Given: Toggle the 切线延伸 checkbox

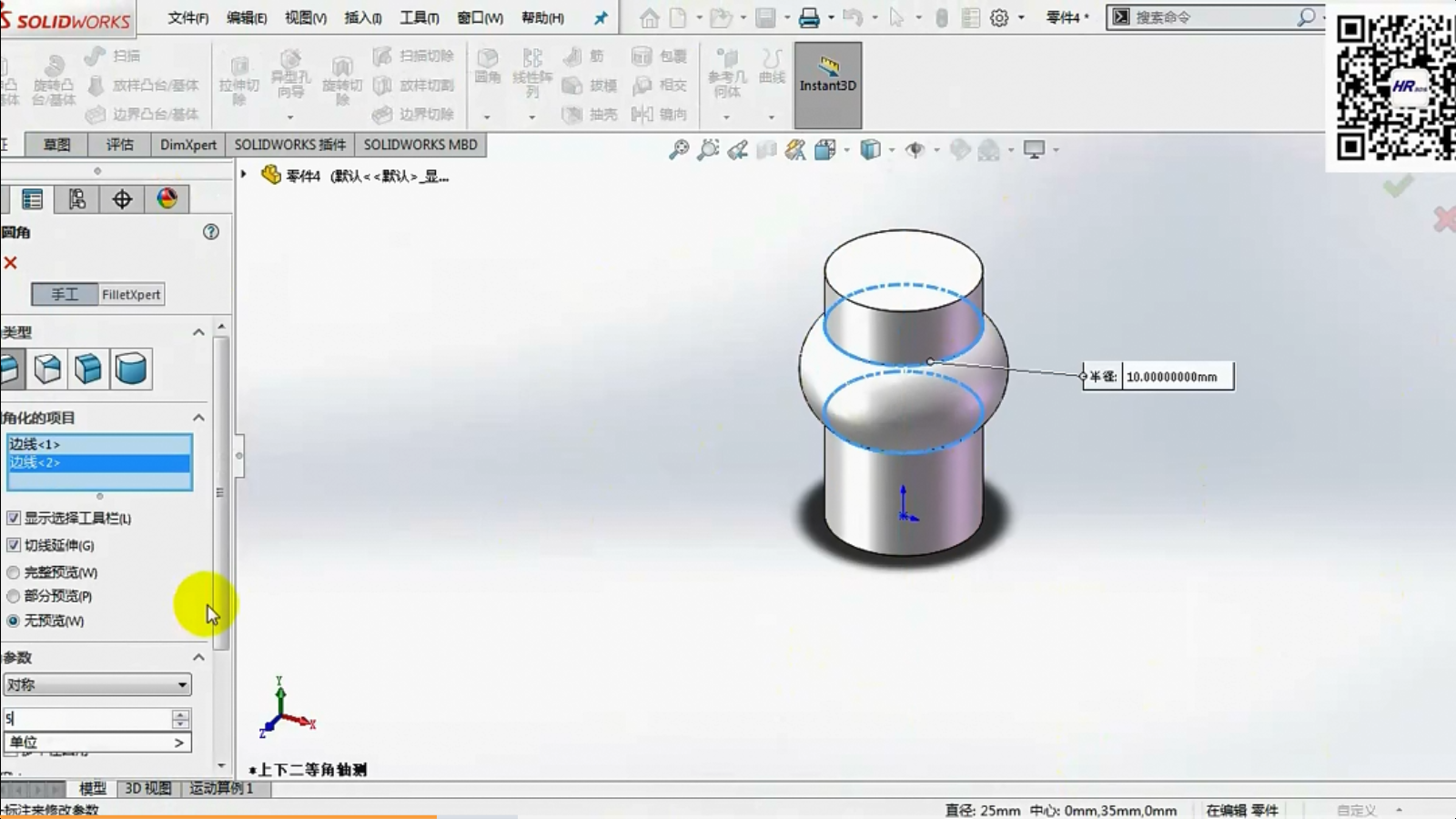Looking at the screenshot, I should [14, 545].
